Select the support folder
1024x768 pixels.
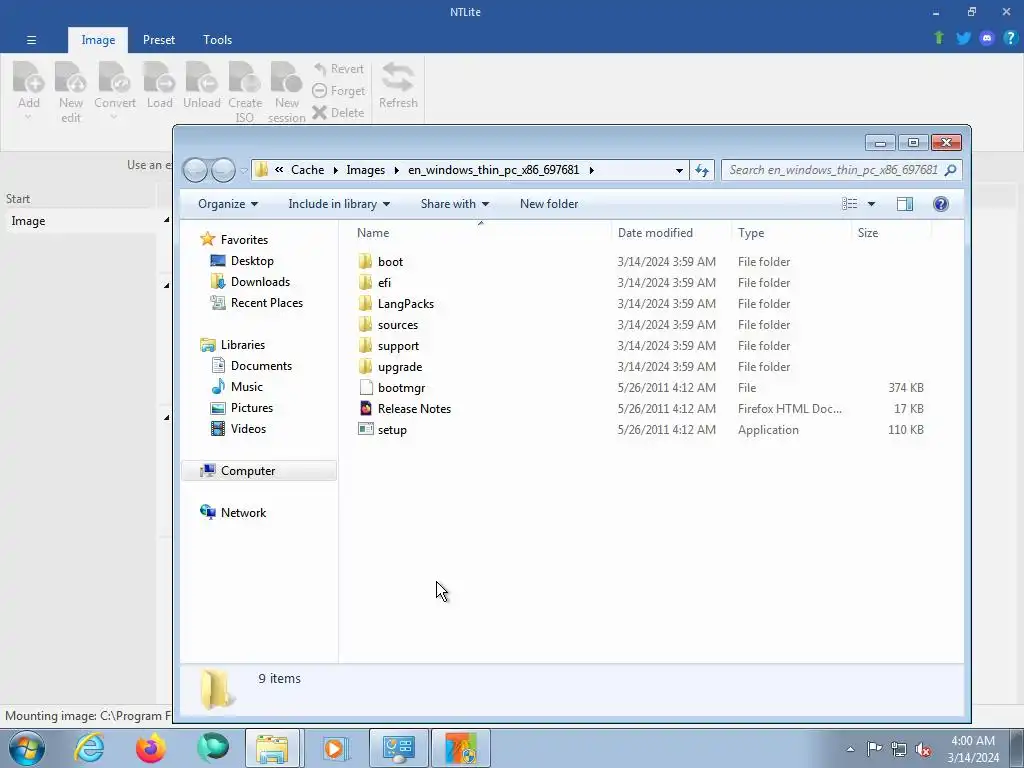pyautogui.click(x=398, y=345)
